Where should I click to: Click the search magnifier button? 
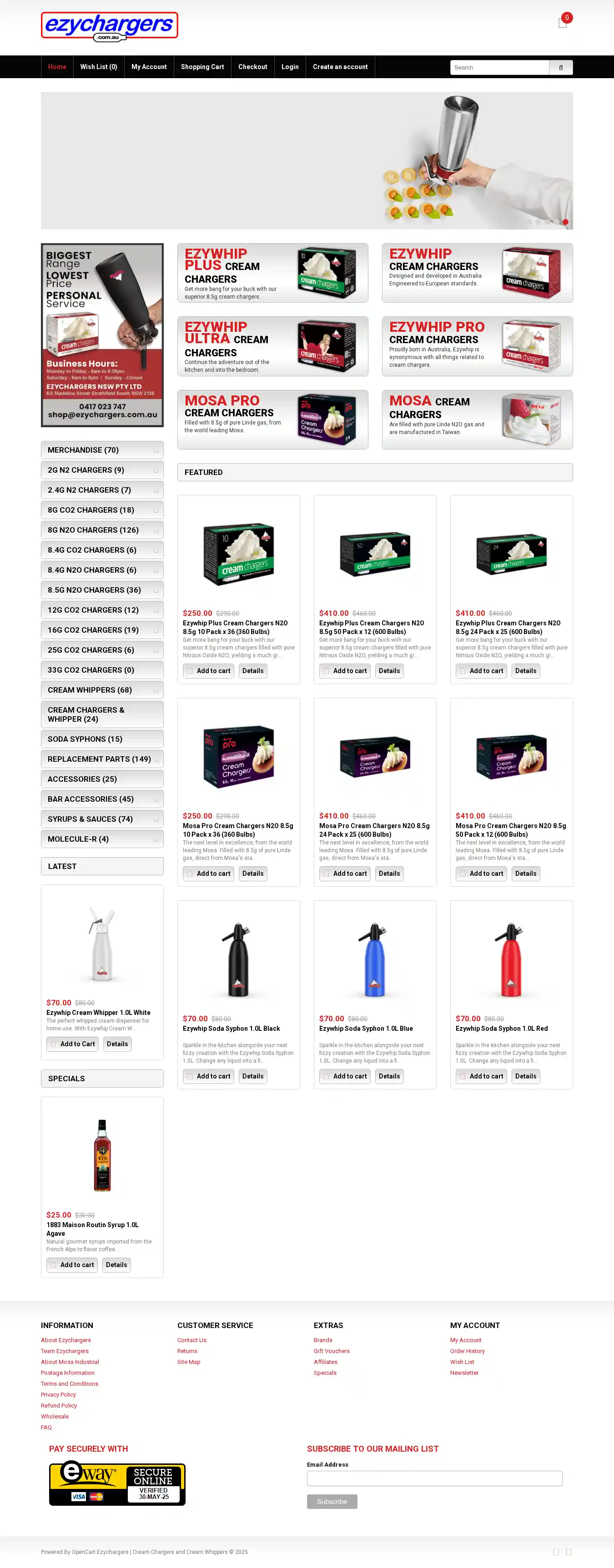click(x=560, y=68)
